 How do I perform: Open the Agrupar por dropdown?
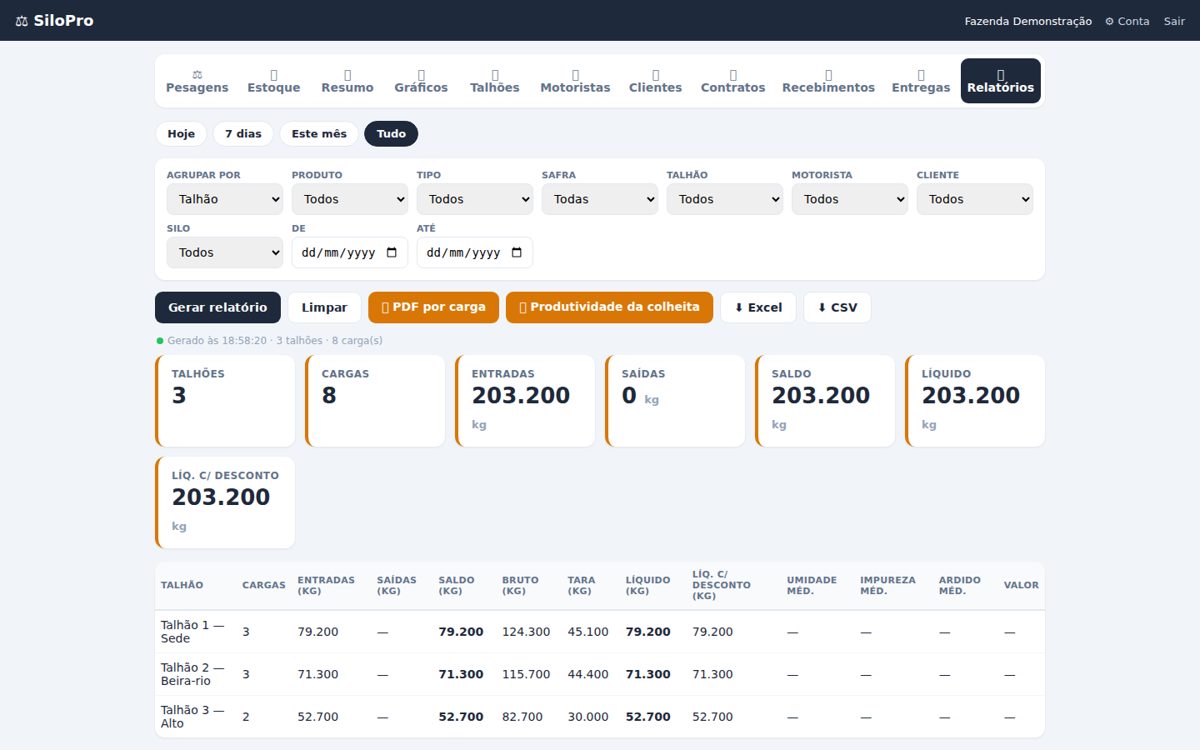pos(225,199)
